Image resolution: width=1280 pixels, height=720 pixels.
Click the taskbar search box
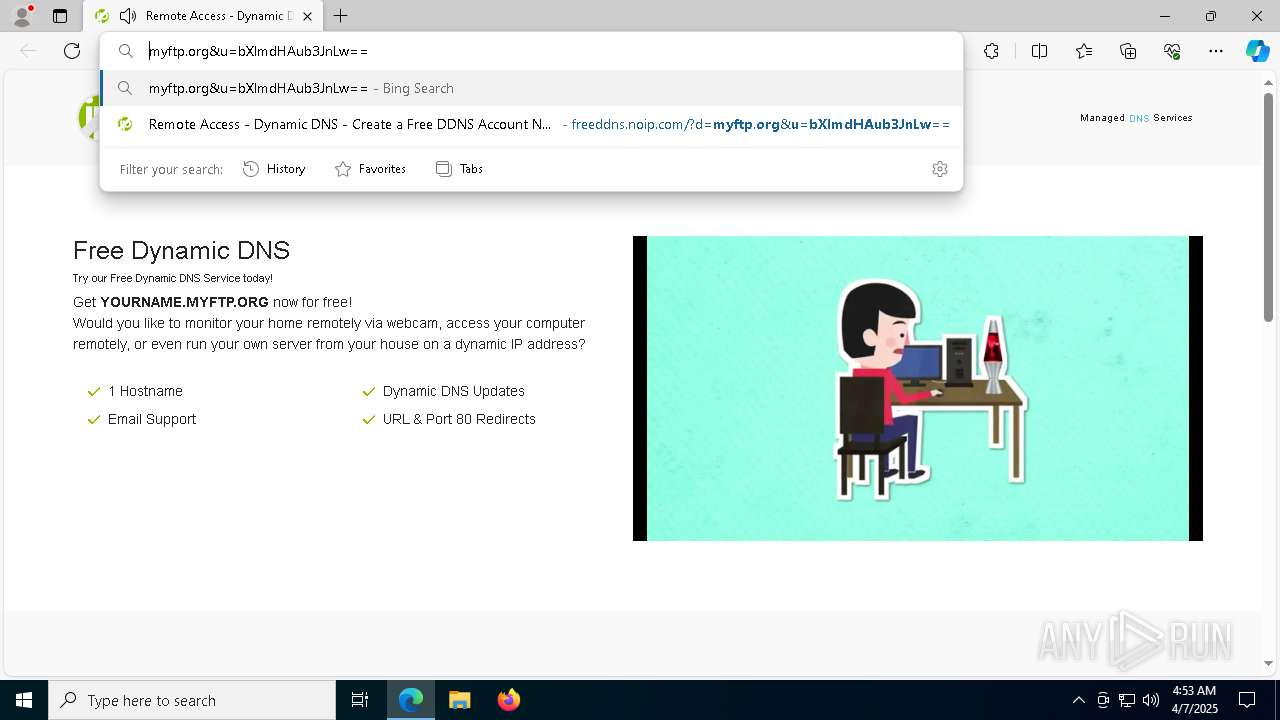192,700
